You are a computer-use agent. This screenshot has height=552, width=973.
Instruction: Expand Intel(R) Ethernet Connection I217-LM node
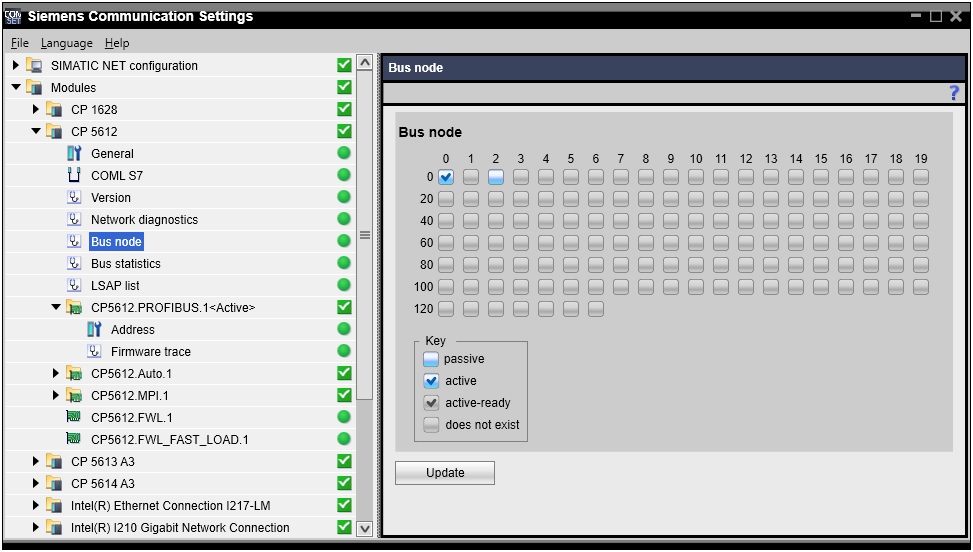click(x=35, y=505)
